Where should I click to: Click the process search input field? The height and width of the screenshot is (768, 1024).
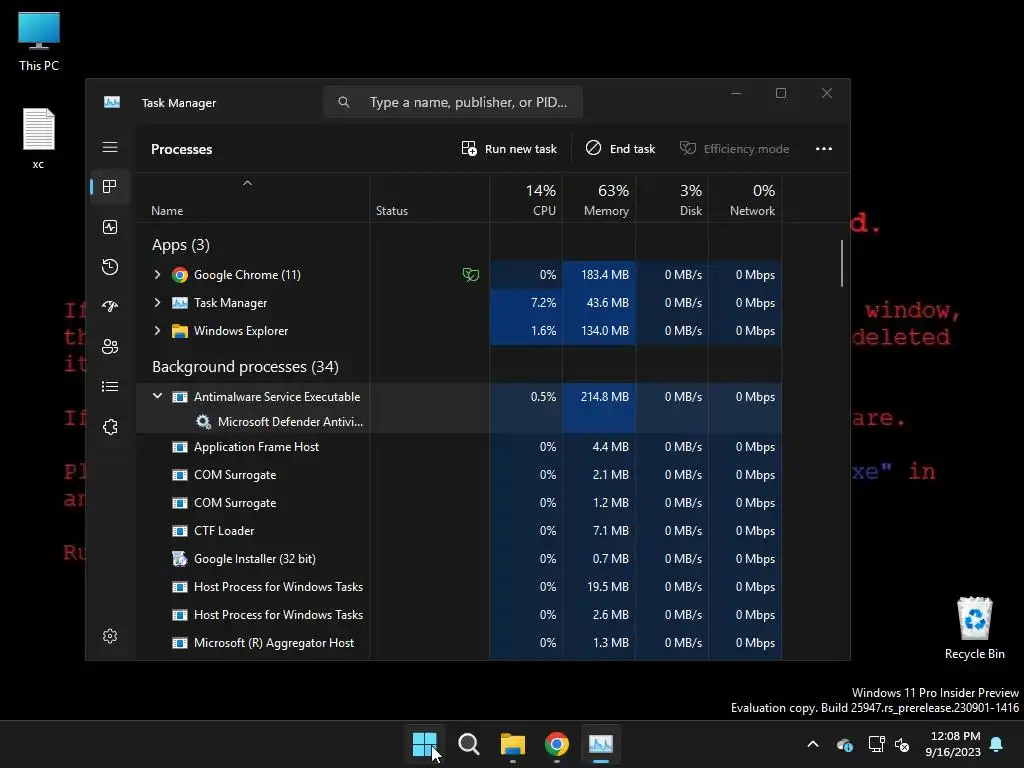coord(453,103)
